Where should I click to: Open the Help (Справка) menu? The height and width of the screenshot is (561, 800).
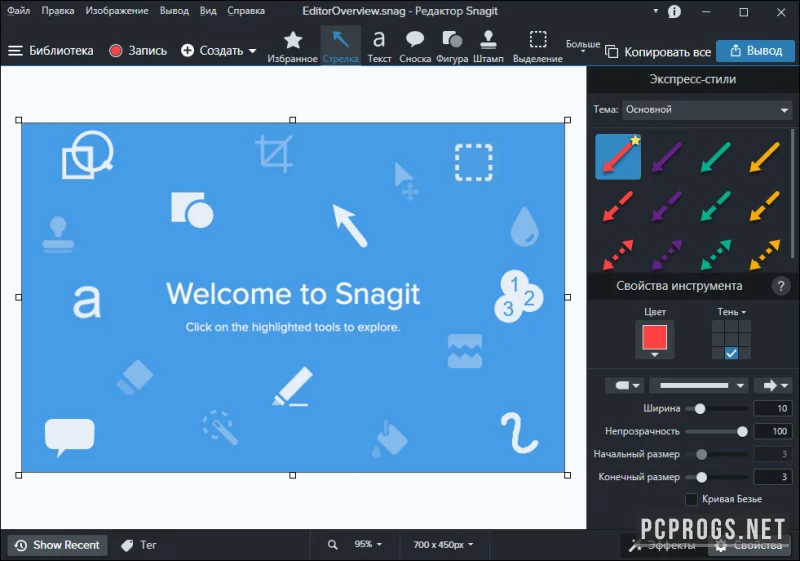(x=246, y=11)
